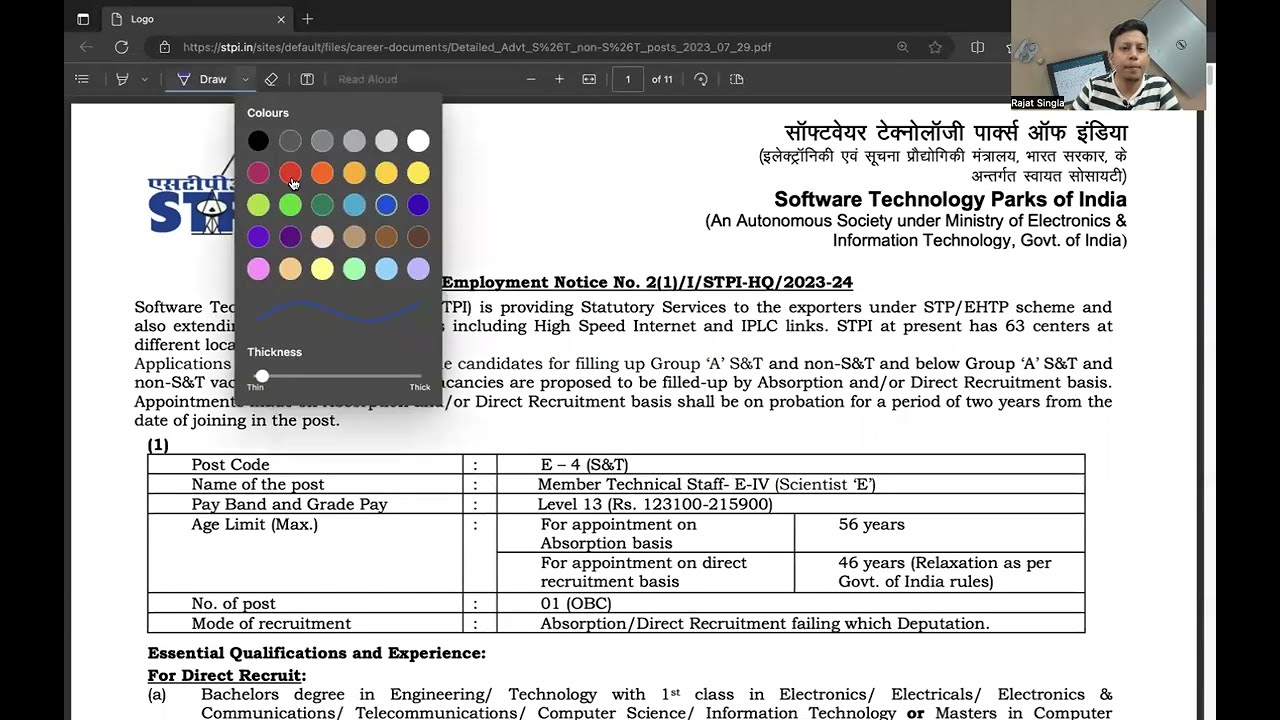
Task: Start Read Aloud
Action: point(367,79)
